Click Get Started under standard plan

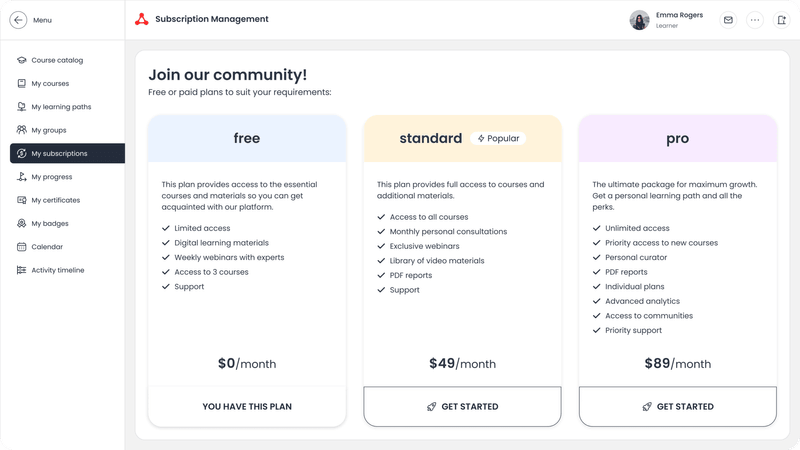coord(462,407)
